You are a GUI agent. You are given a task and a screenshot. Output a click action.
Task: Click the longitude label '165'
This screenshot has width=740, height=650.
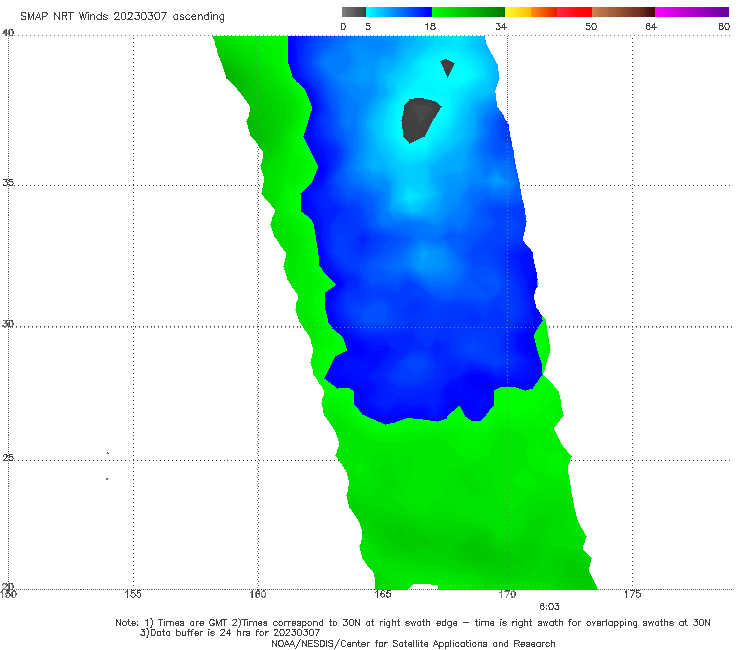pos(383,594)
